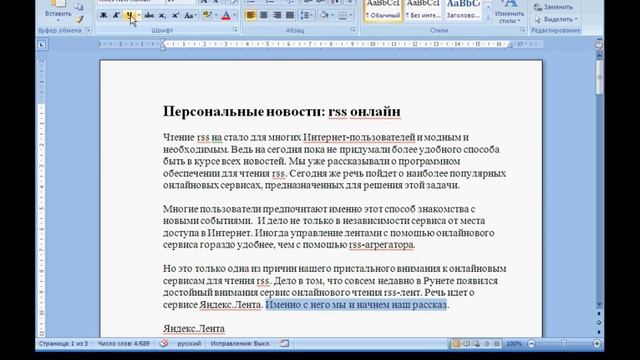640x360 pixels.
Task: Switch to Print Layout view
Action: point(456,344)
